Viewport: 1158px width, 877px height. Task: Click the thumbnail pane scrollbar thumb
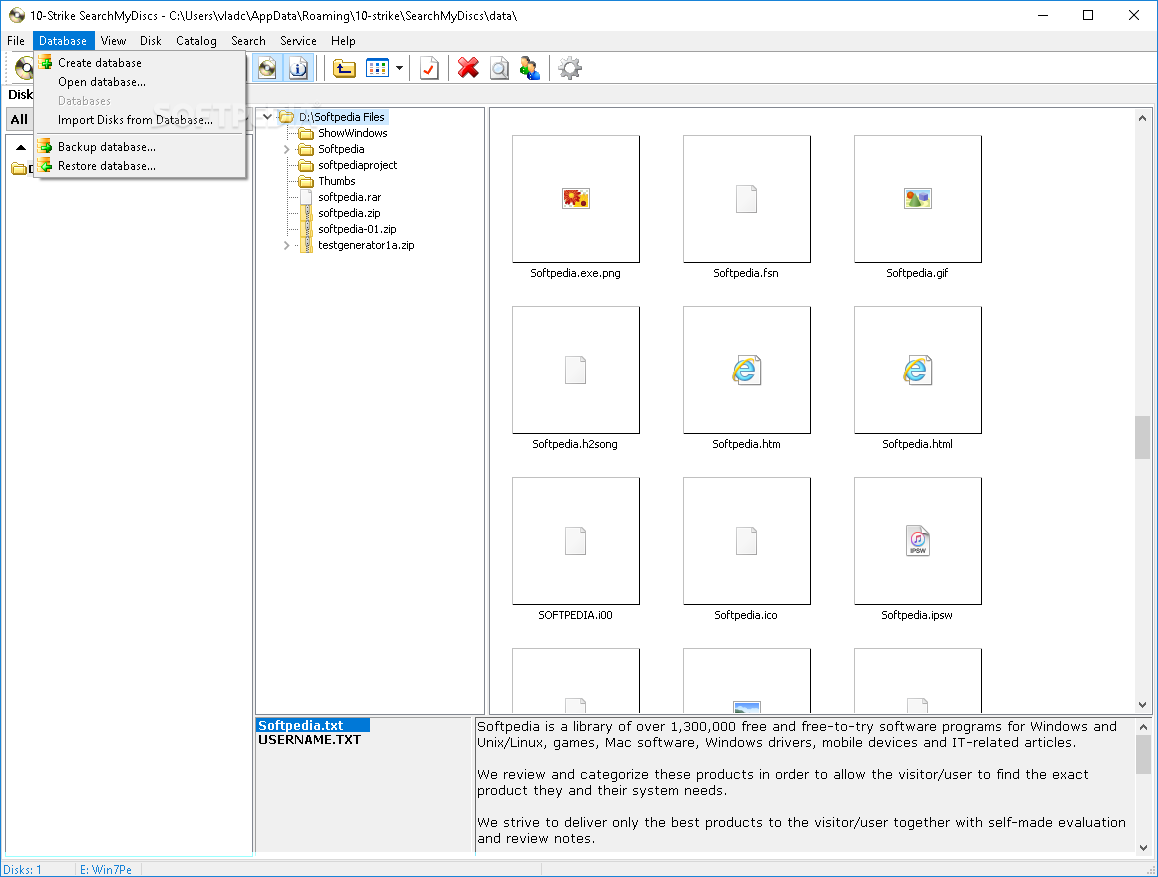point(1142,438)
